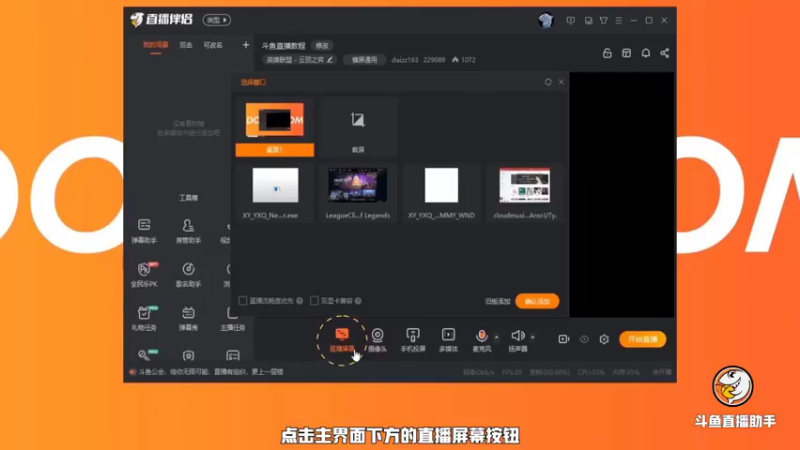Click the user avatar in title bar
Image resolution: width=800 pixels, height=450 pixels.
(x=546, y=20)
